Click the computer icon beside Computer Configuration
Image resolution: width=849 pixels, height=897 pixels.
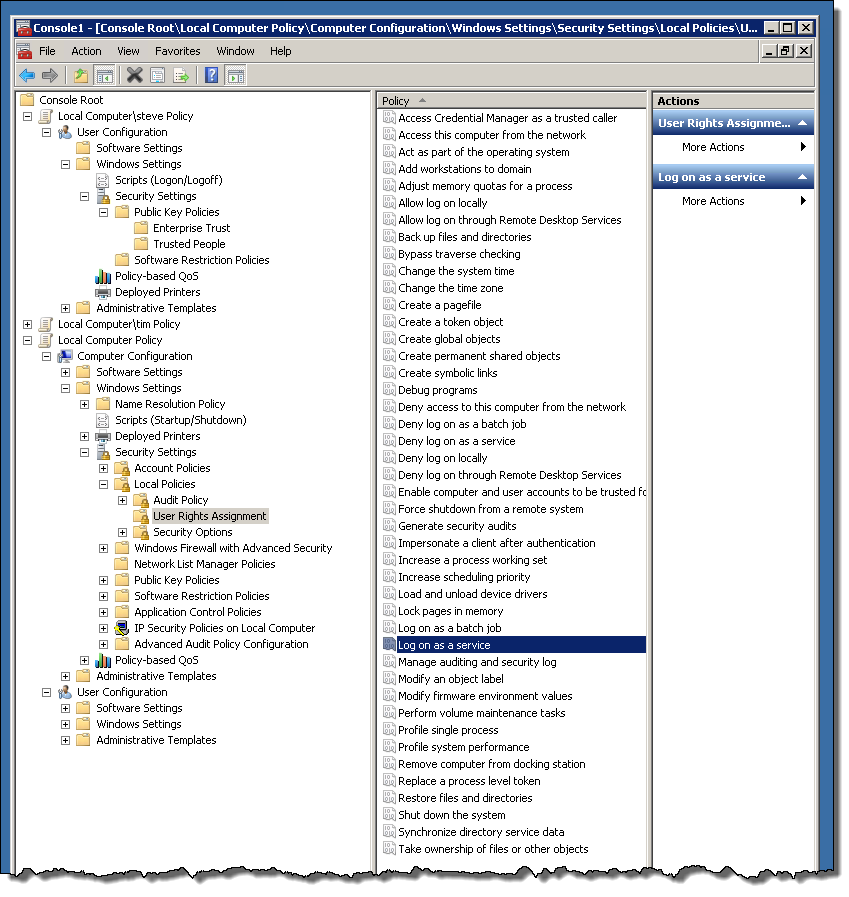click(65, 356)
